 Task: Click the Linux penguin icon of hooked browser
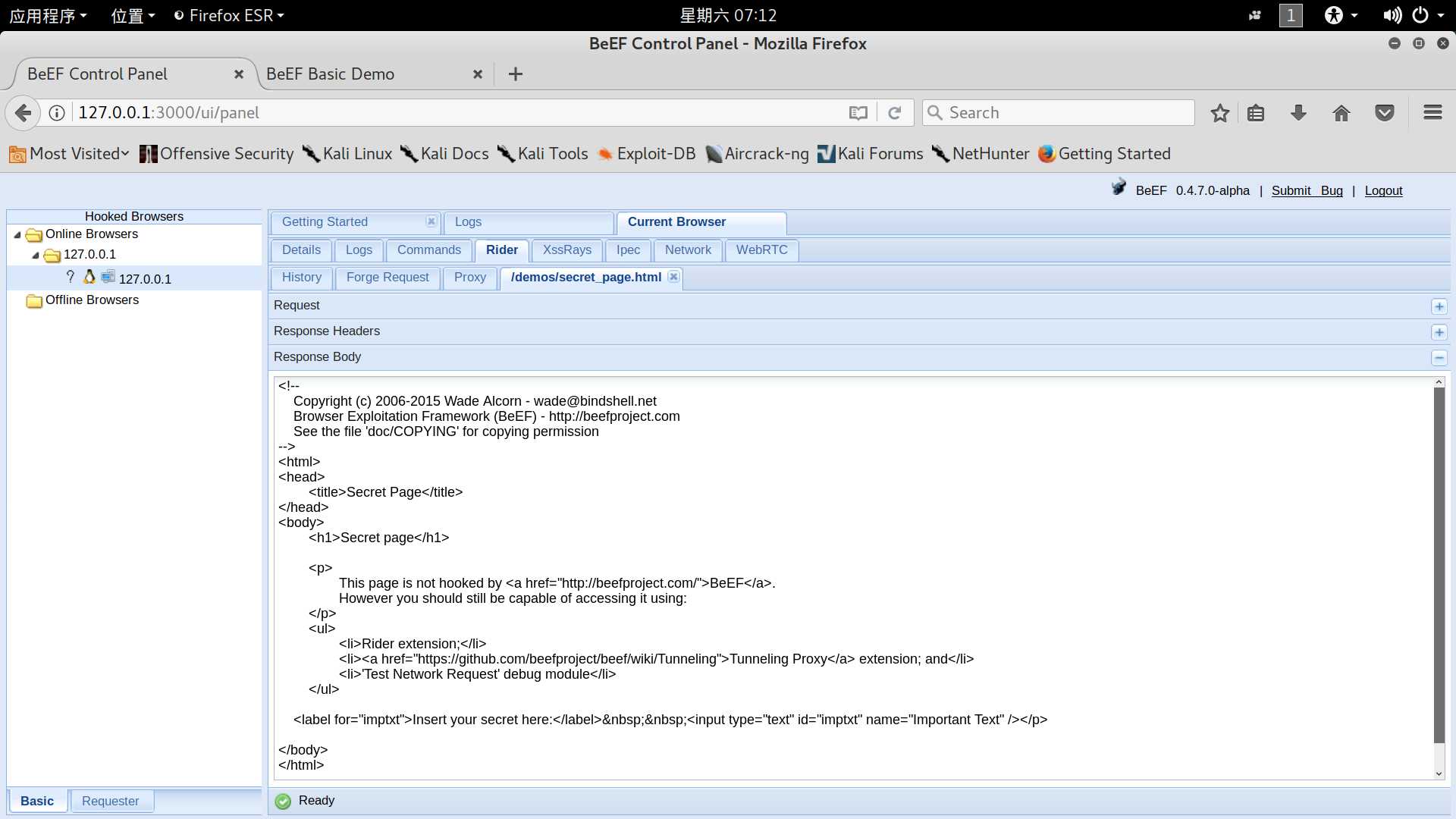coord(89,277)
